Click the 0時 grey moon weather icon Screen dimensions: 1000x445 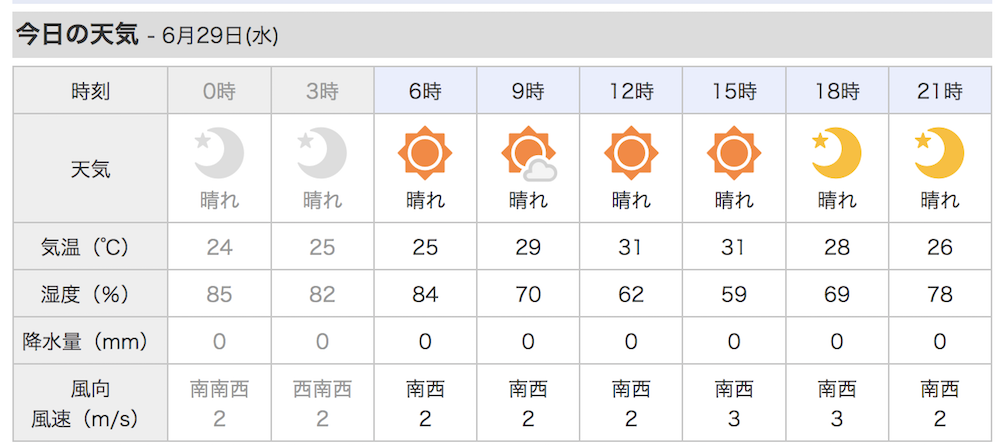[x=219, y=152]
